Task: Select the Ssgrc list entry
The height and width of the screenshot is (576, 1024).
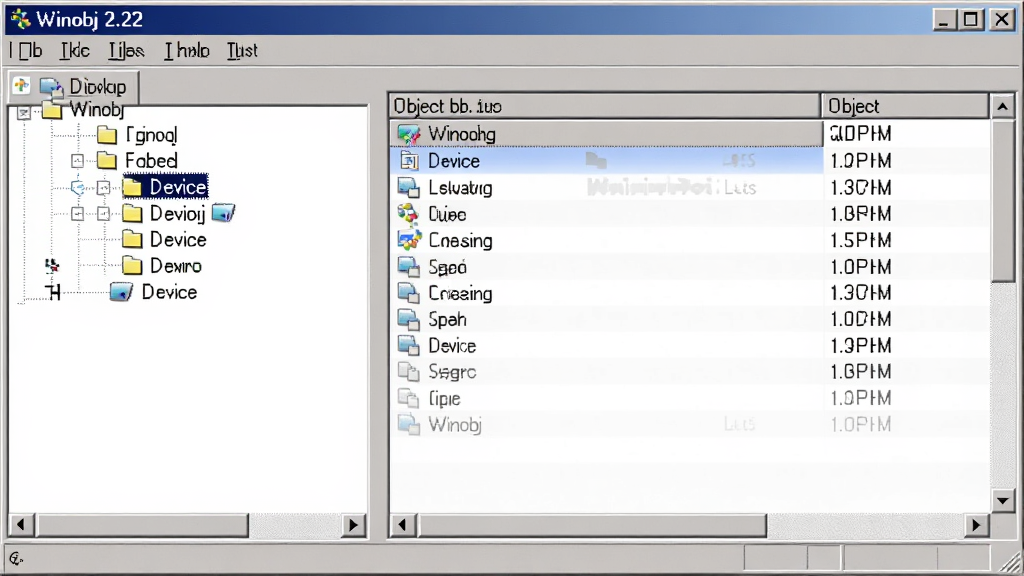Action: coord(452,372)
